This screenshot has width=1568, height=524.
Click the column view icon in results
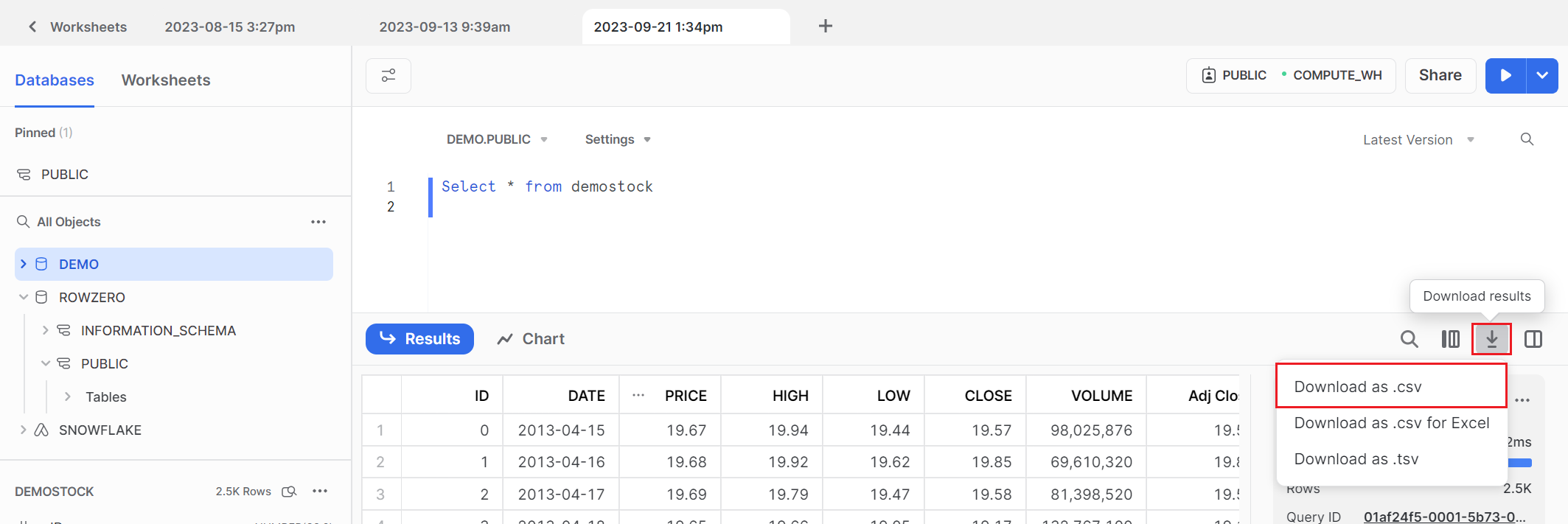(1450, 339)
